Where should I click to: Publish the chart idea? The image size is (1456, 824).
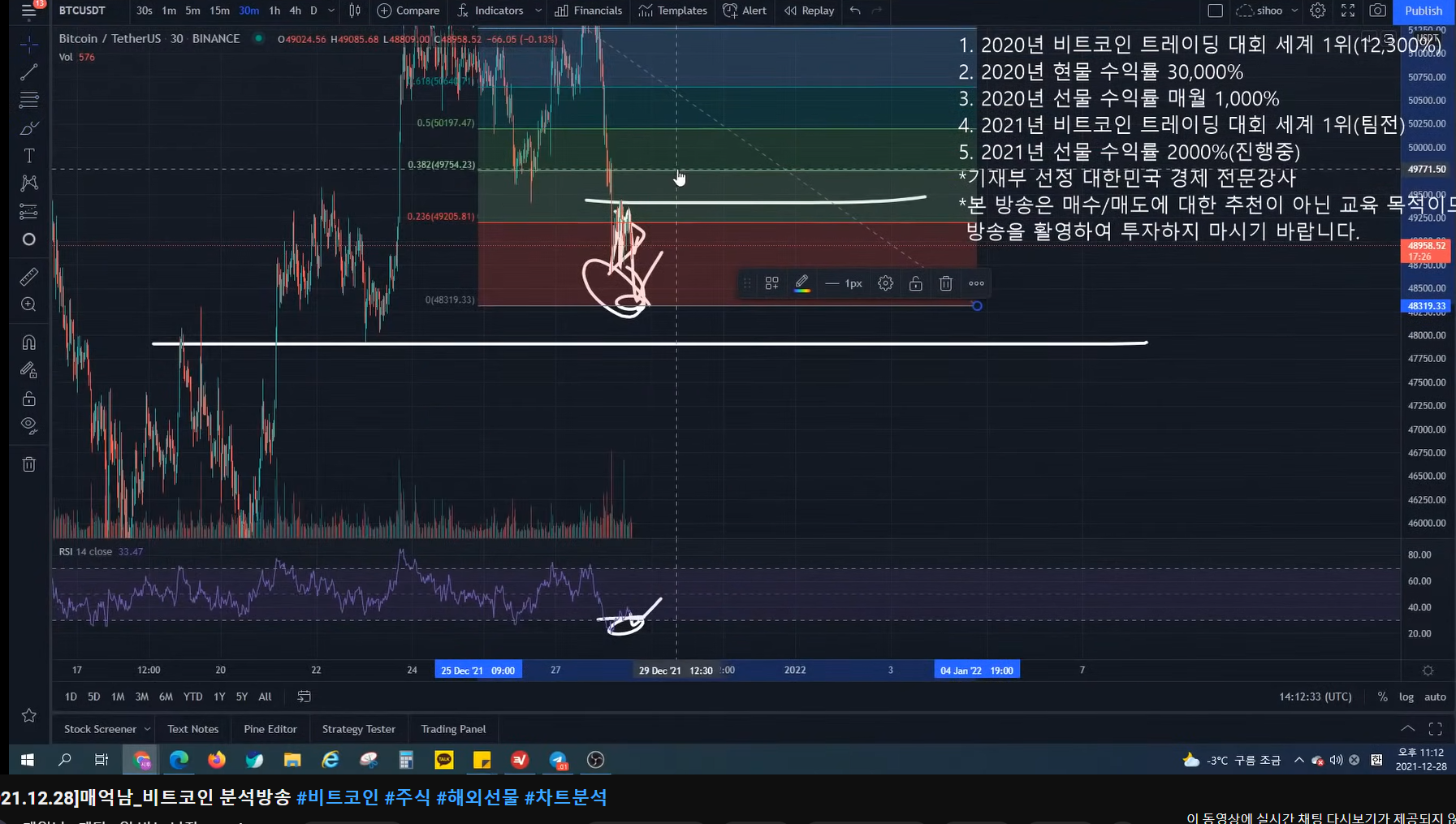point(1424,11)
